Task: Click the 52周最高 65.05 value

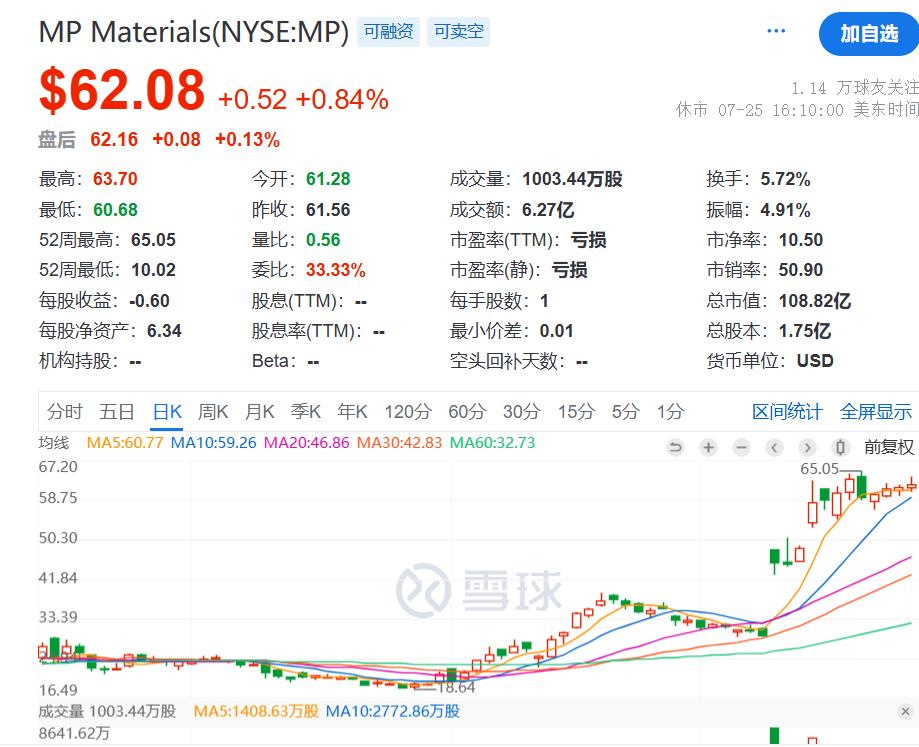Action: (x=153, y=240)
